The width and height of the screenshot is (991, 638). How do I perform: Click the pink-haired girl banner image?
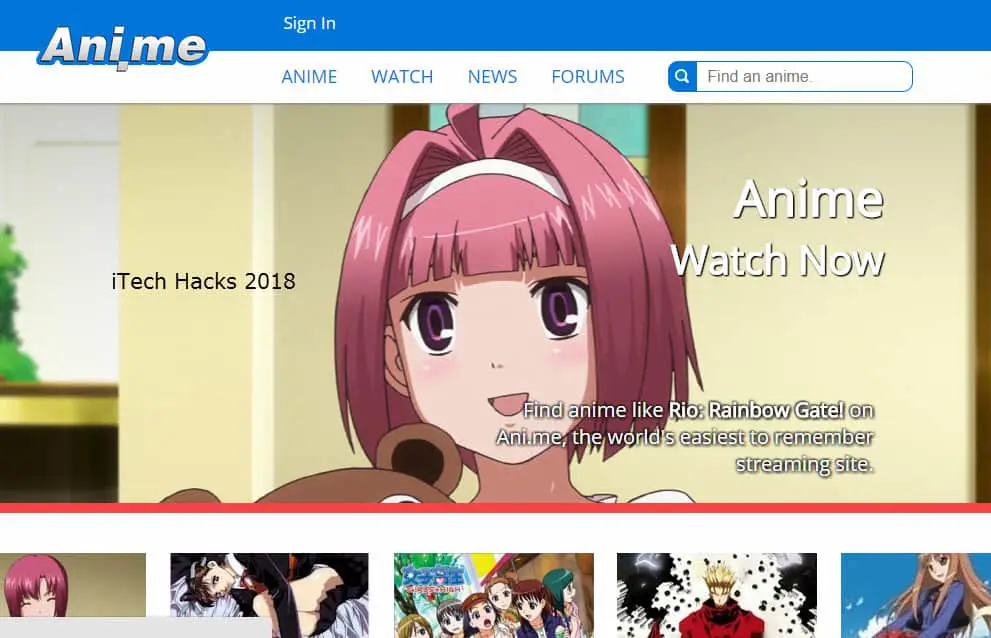tap(496, 304)
